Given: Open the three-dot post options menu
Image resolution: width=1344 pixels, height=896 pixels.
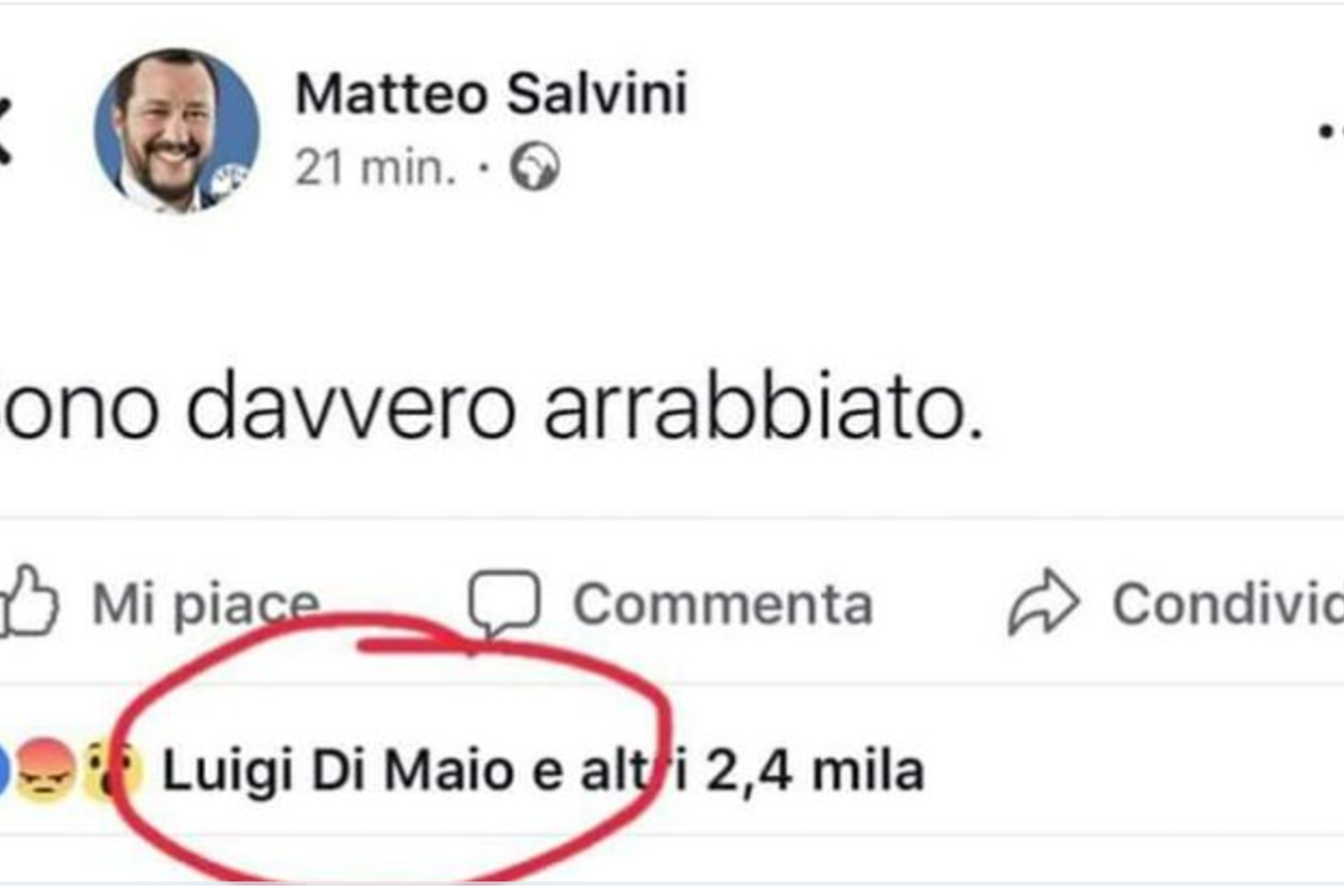Looking at the screenshot, I should (x=1331, y=133).
